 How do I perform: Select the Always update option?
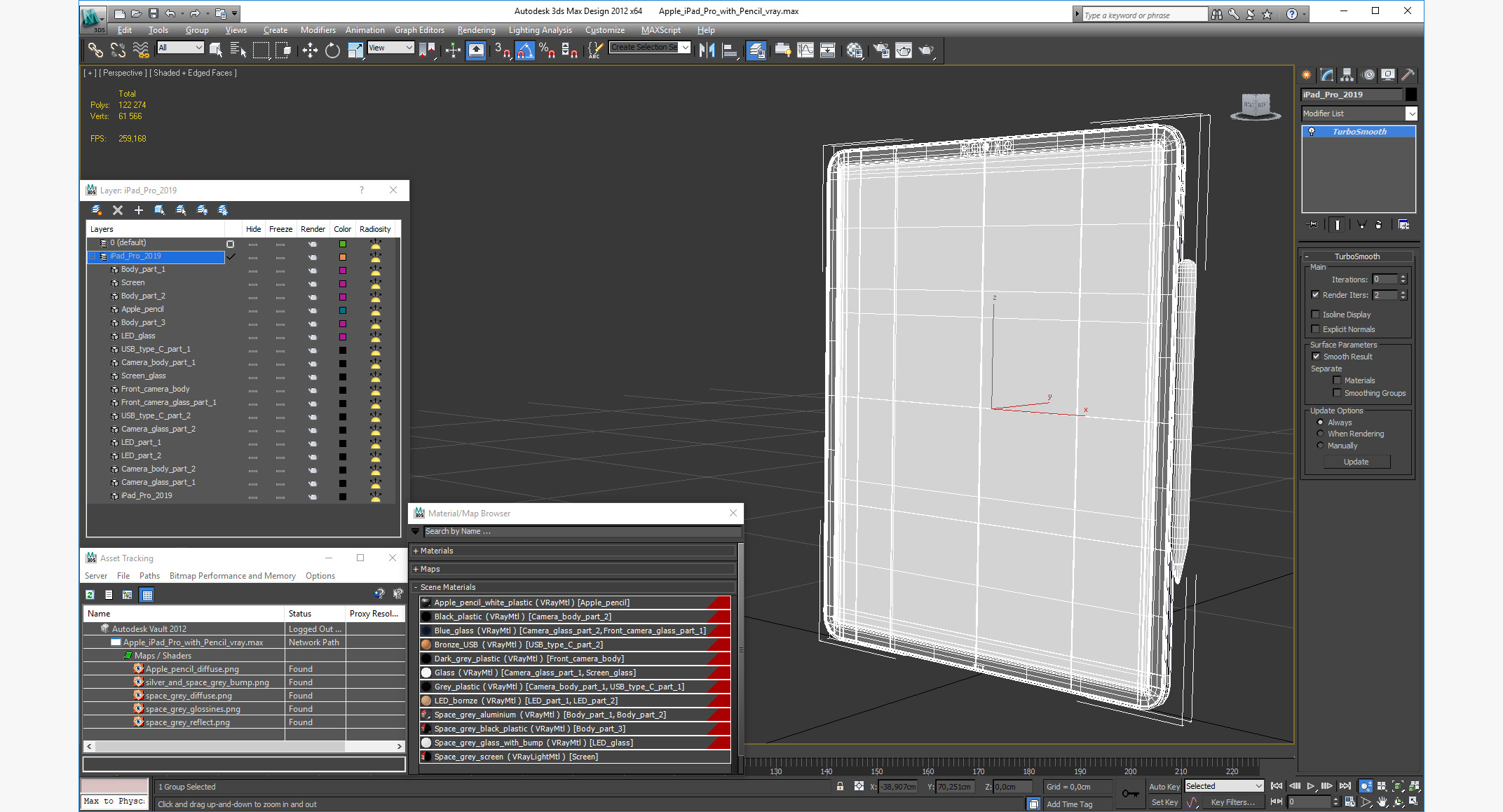pyautogui.click(x=1320, y=422)
